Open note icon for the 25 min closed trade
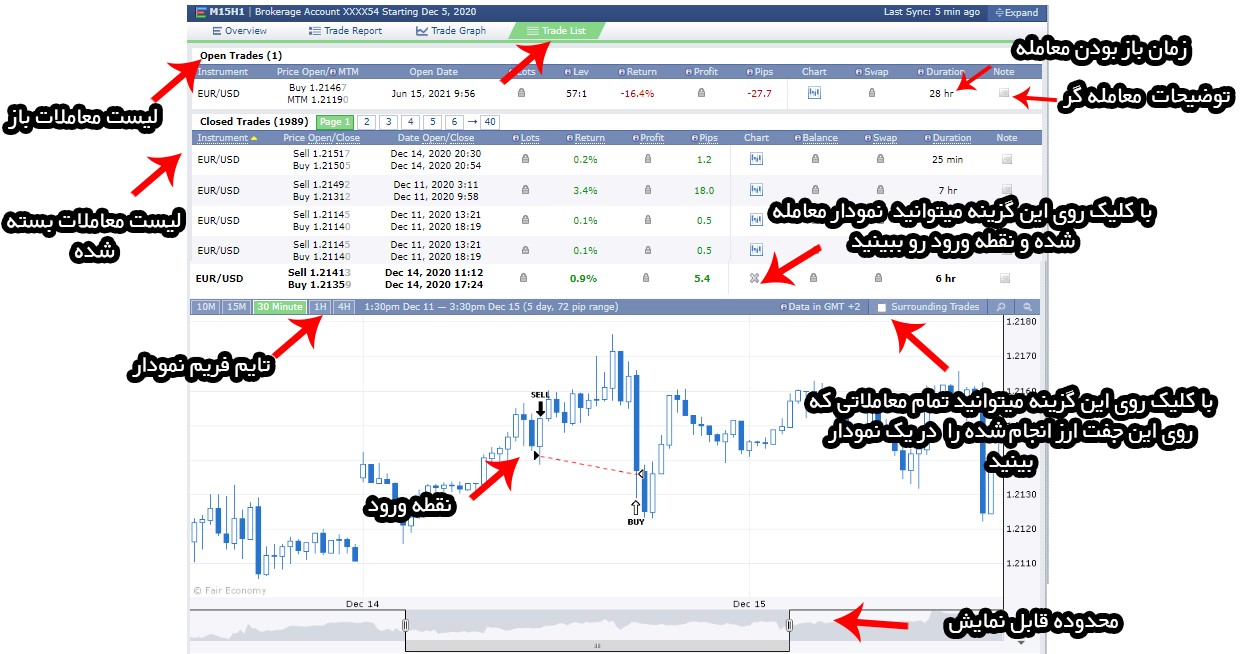The height and width of the screenshot is (654, 1241). pos(1007,159)
